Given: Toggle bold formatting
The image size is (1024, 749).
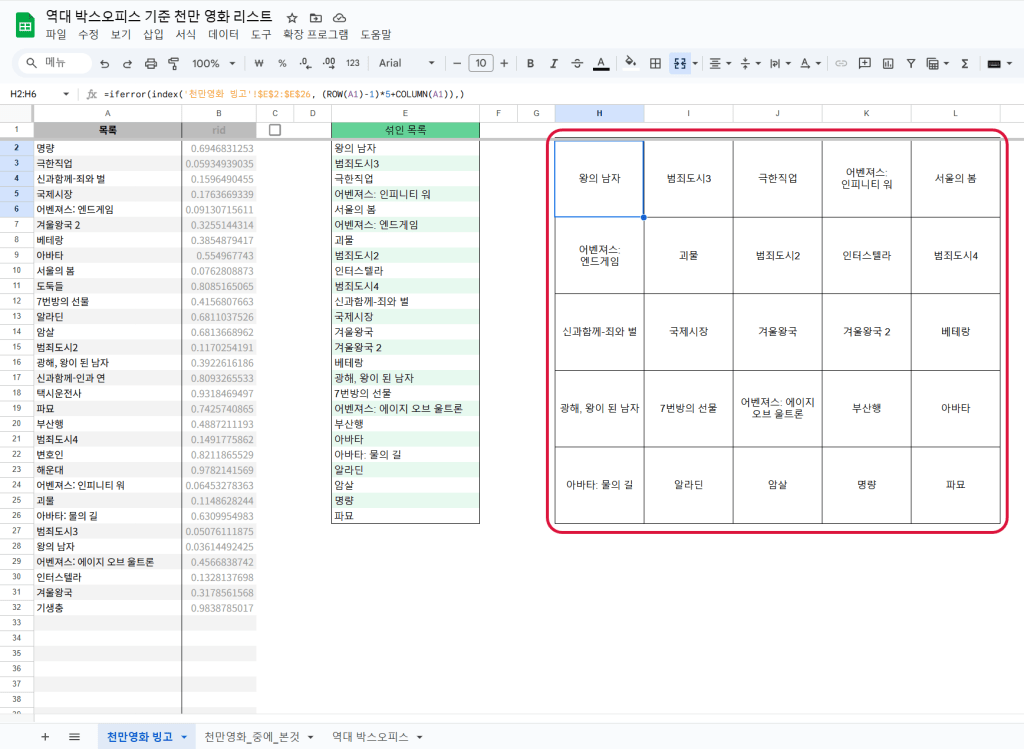Looking at the screenshot, I should 530,63.
